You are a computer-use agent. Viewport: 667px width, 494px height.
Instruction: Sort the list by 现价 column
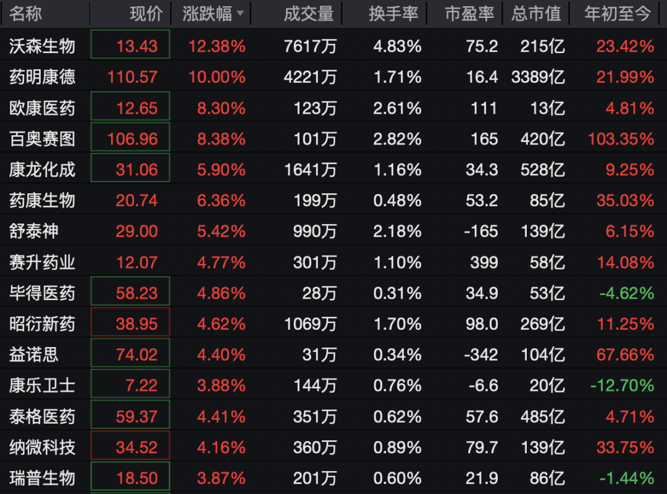(145, 14)
